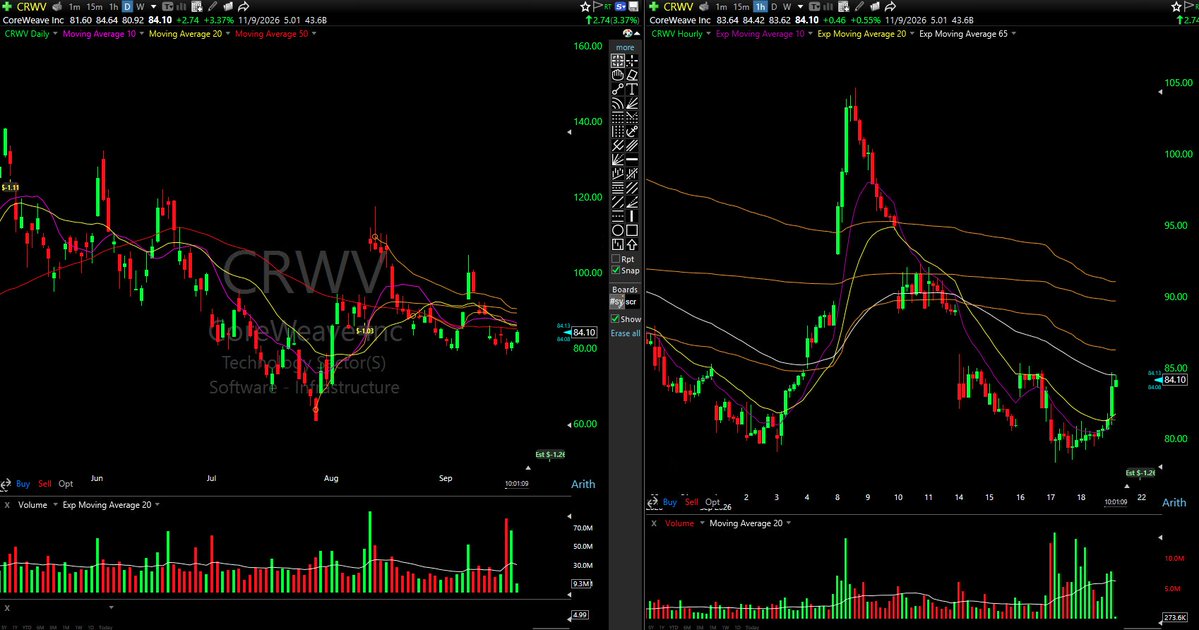Click Arith scale label on left chart
The image size is (1199, 630).
583,484
